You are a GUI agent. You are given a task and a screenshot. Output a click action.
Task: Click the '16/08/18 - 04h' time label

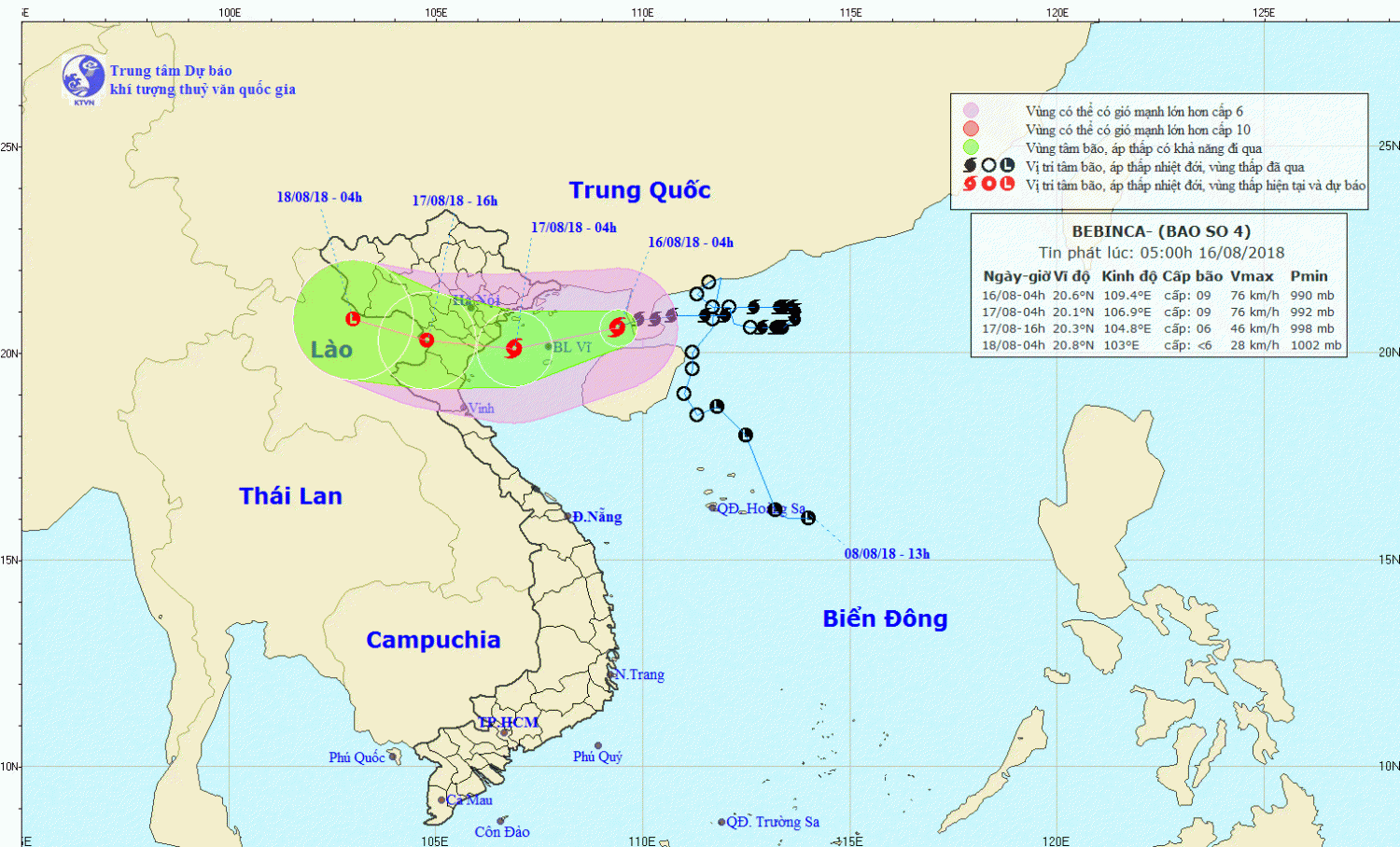click(x=691, y=242)
